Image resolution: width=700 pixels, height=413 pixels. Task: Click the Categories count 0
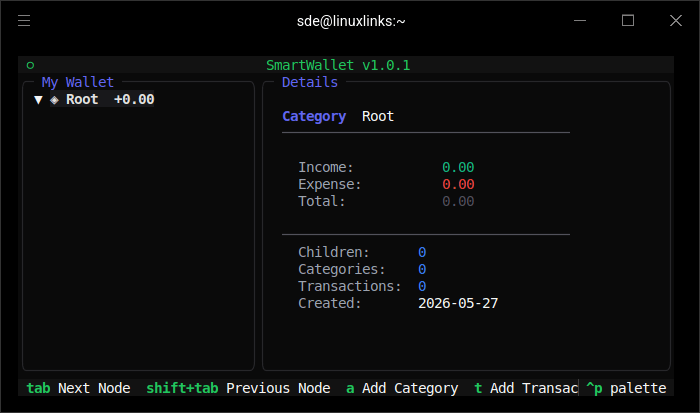click(x=422, y=269)
